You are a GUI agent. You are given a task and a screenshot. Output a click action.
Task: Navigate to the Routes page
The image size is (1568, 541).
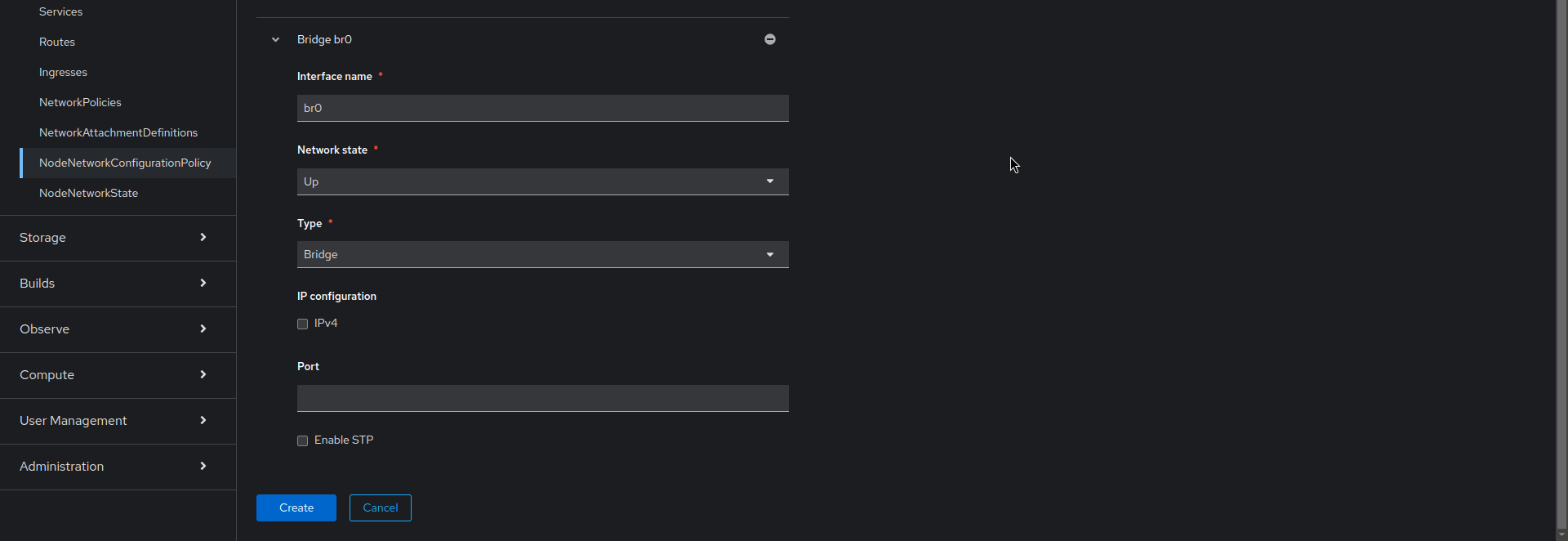(56, 42)
